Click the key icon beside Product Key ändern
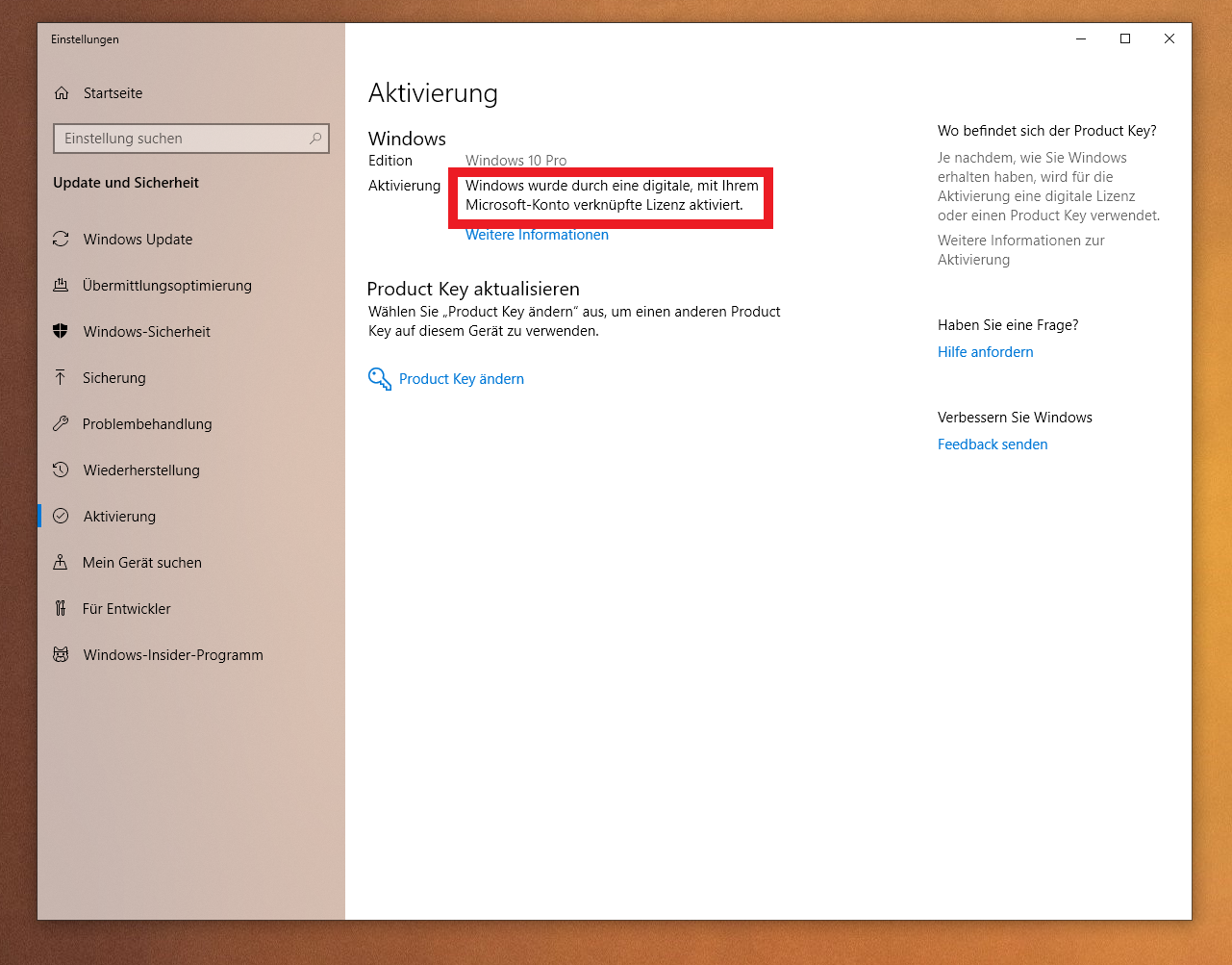 point(380,379)
